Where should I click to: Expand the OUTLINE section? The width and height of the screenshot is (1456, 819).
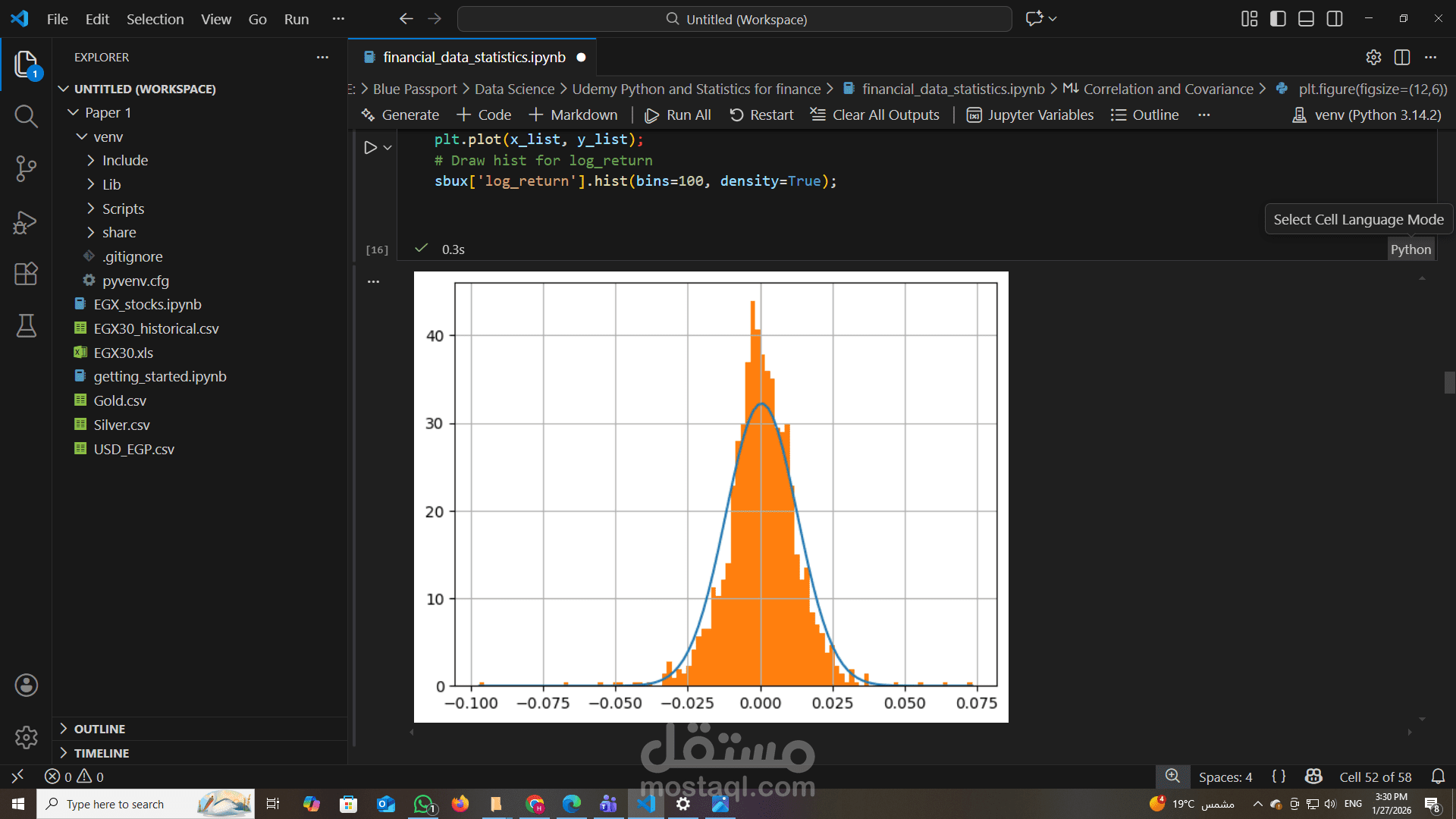pos(99,729)
